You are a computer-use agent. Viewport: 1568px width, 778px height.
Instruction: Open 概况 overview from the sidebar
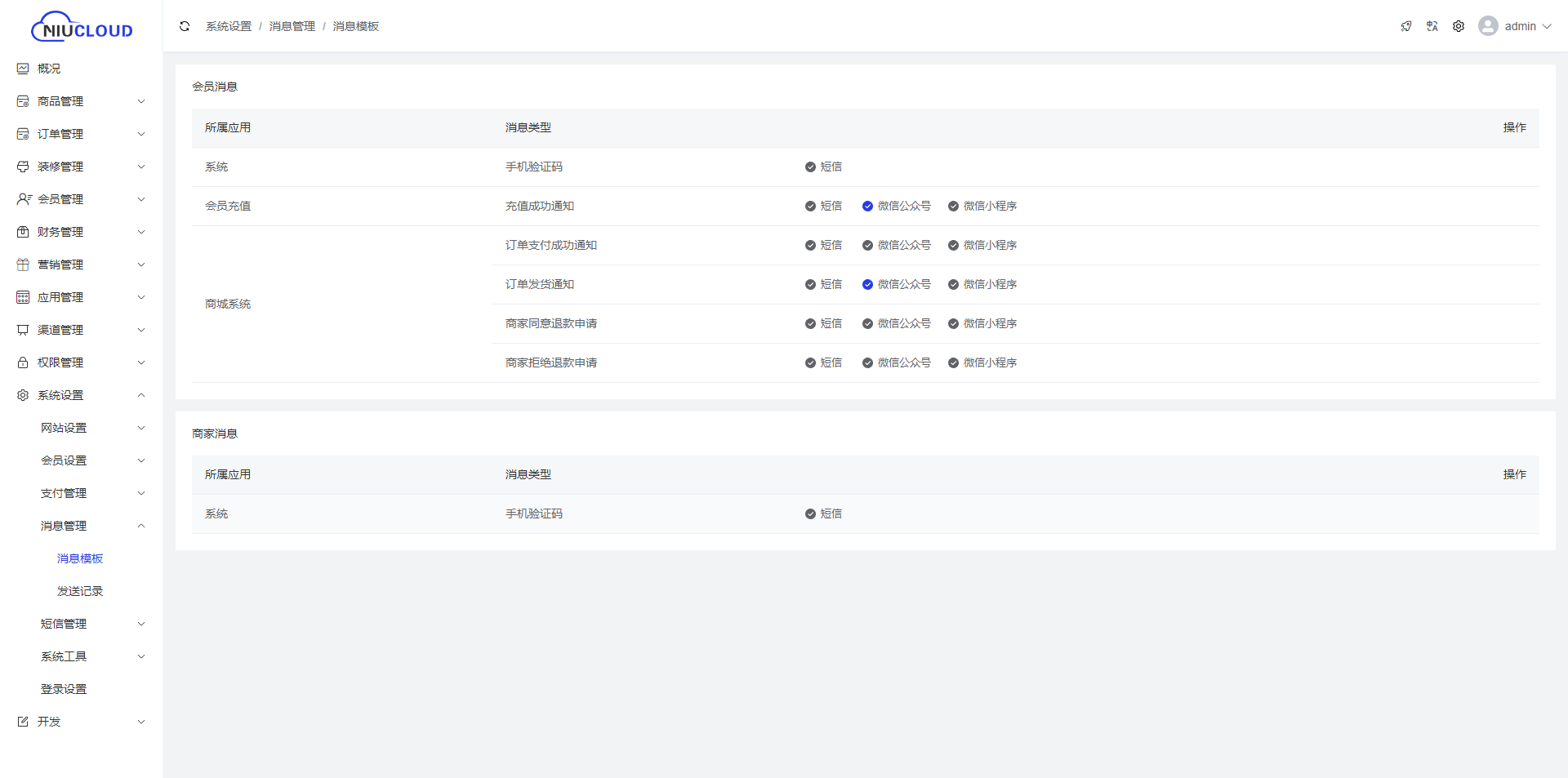[49, 69]
